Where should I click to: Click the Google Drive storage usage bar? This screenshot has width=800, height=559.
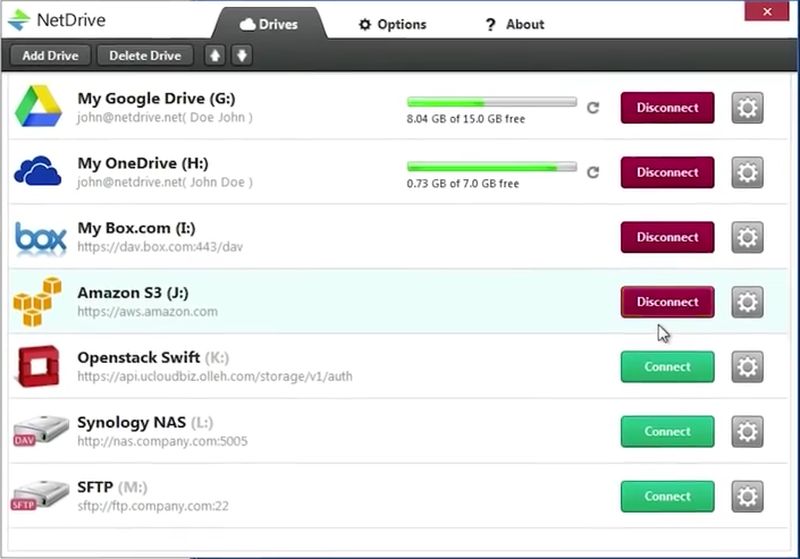coord(492,103)
